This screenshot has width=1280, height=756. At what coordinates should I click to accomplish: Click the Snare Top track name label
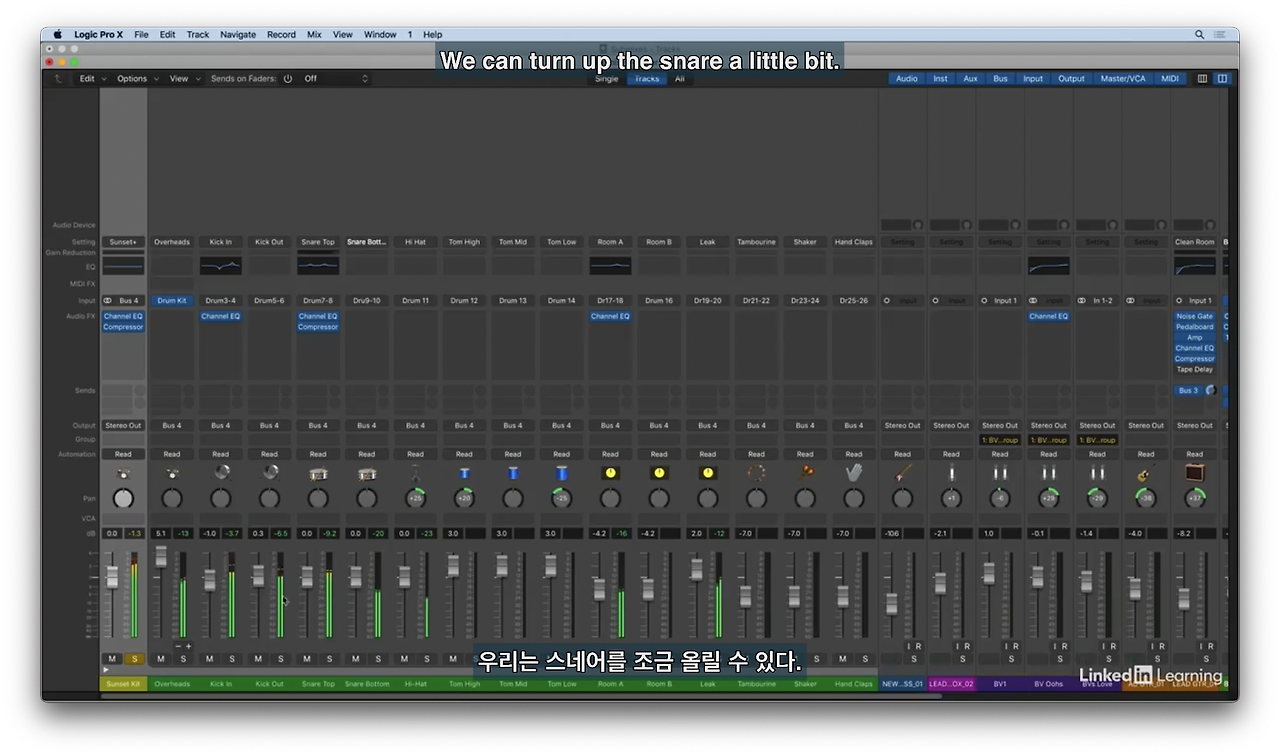coord(318,684)
